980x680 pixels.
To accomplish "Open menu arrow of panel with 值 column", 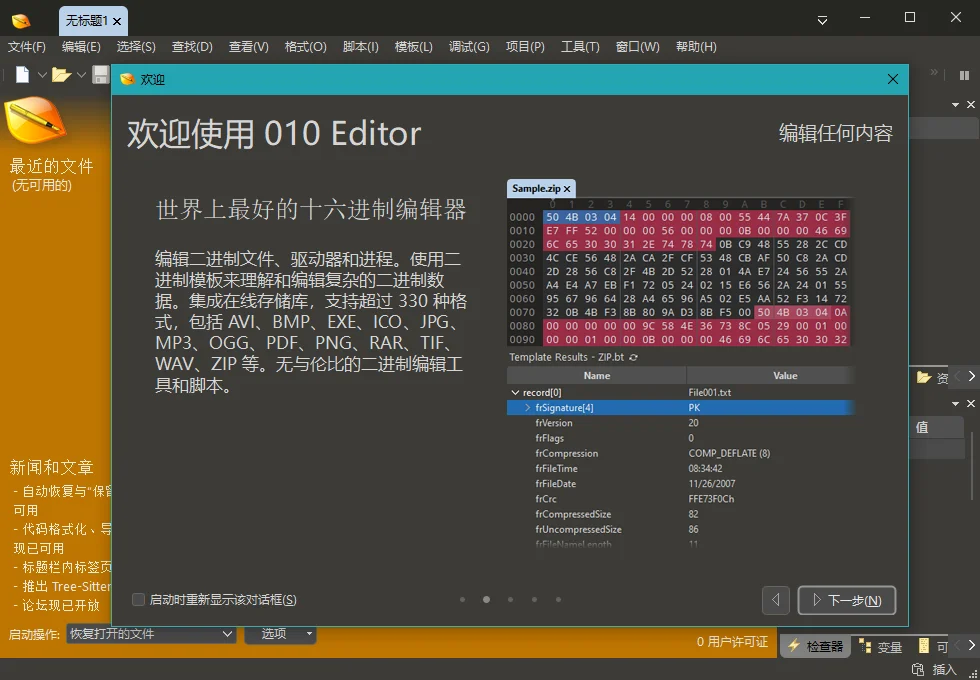I will [955, 404].
